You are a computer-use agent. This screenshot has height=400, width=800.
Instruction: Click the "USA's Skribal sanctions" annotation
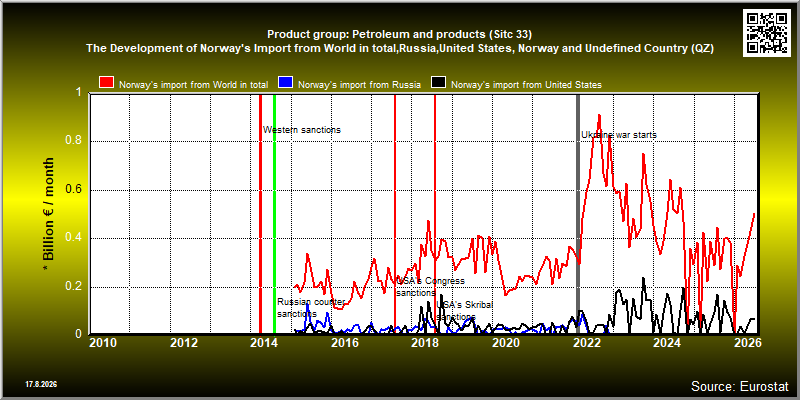pos(465,311)
